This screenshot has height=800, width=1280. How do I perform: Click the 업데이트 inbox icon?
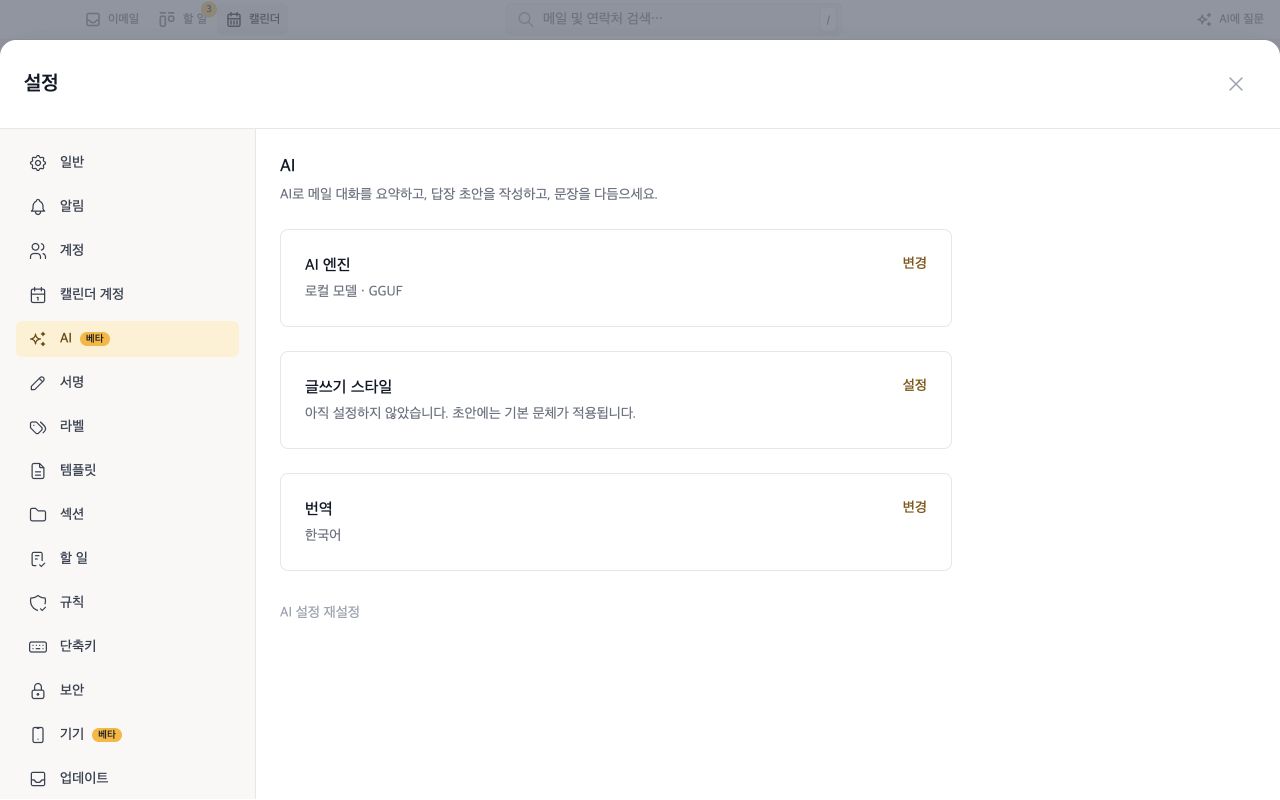click(x=38, y=778)
